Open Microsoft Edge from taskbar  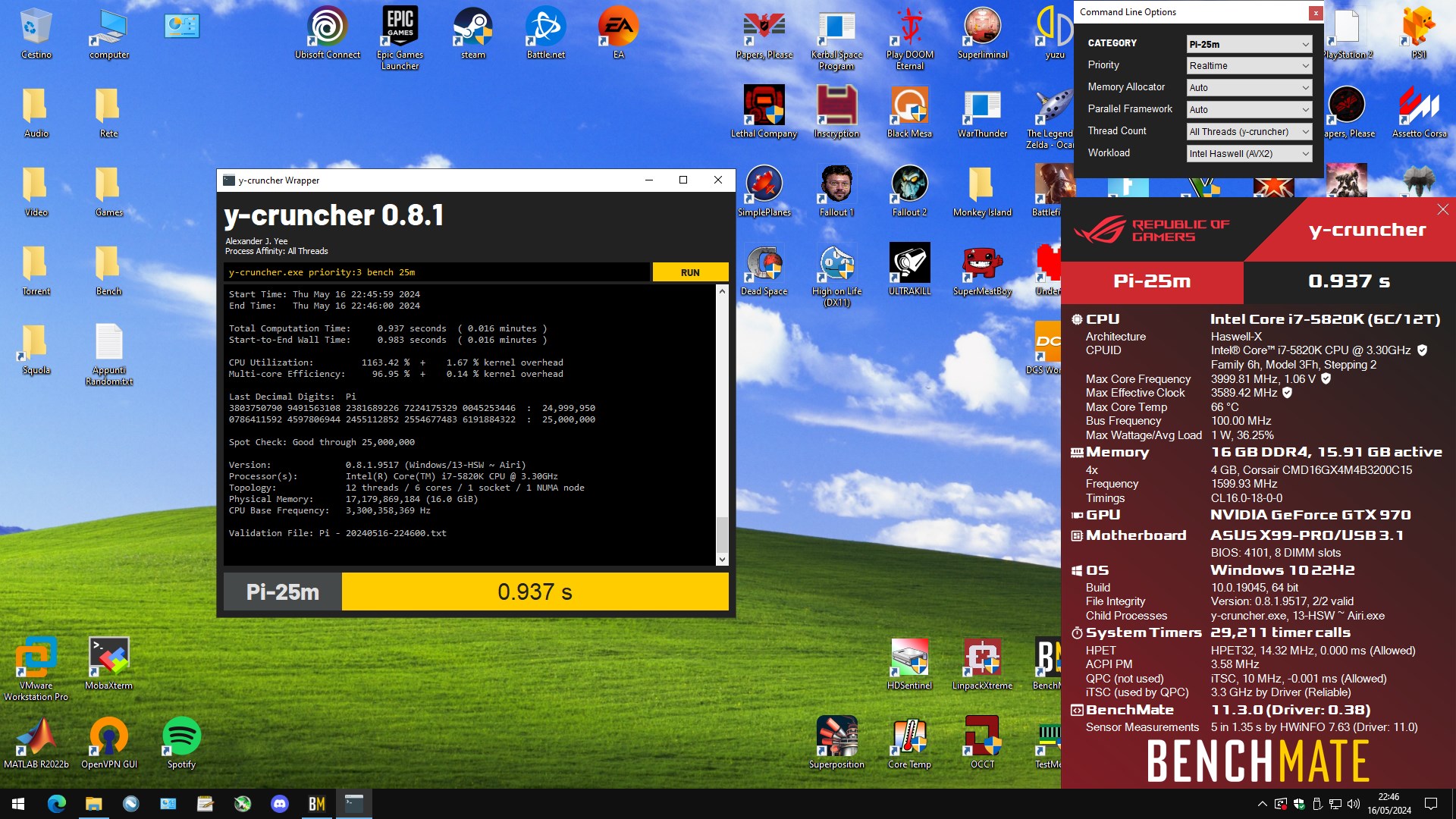[x=56, y=804]
